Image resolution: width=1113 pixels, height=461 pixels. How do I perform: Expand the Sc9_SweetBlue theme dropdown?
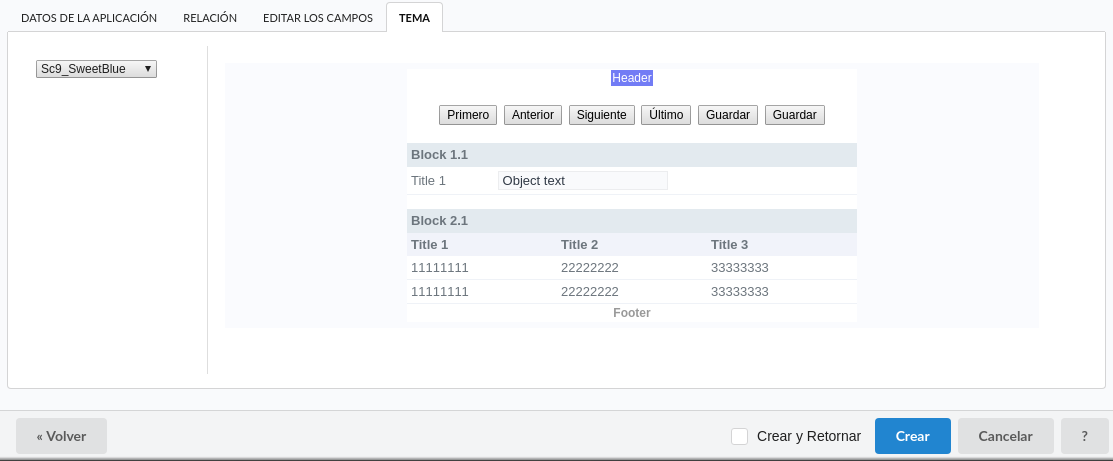tap(96, 69)
